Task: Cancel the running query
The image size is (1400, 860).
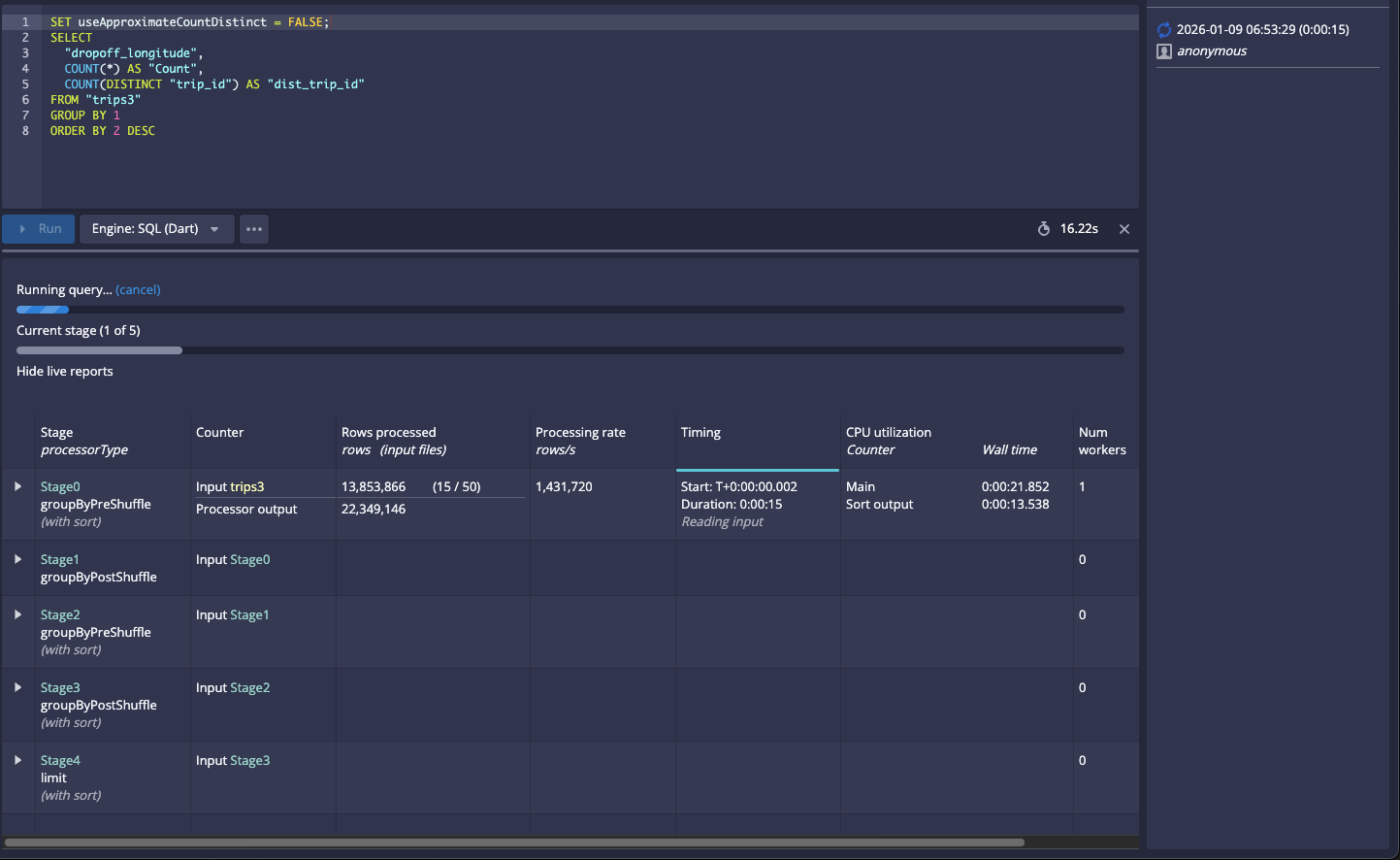Action: pyautogui.click(x=138, y=289)
